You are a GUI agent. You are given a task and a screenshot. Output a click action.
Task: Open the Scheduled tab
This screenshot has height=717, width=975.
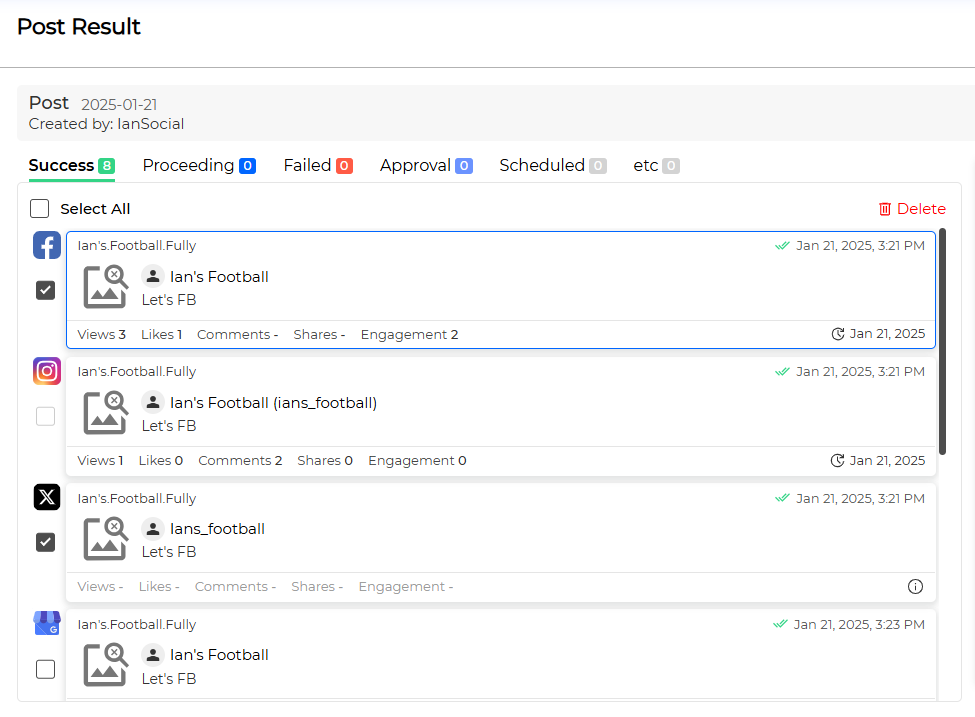pos(553,165)
